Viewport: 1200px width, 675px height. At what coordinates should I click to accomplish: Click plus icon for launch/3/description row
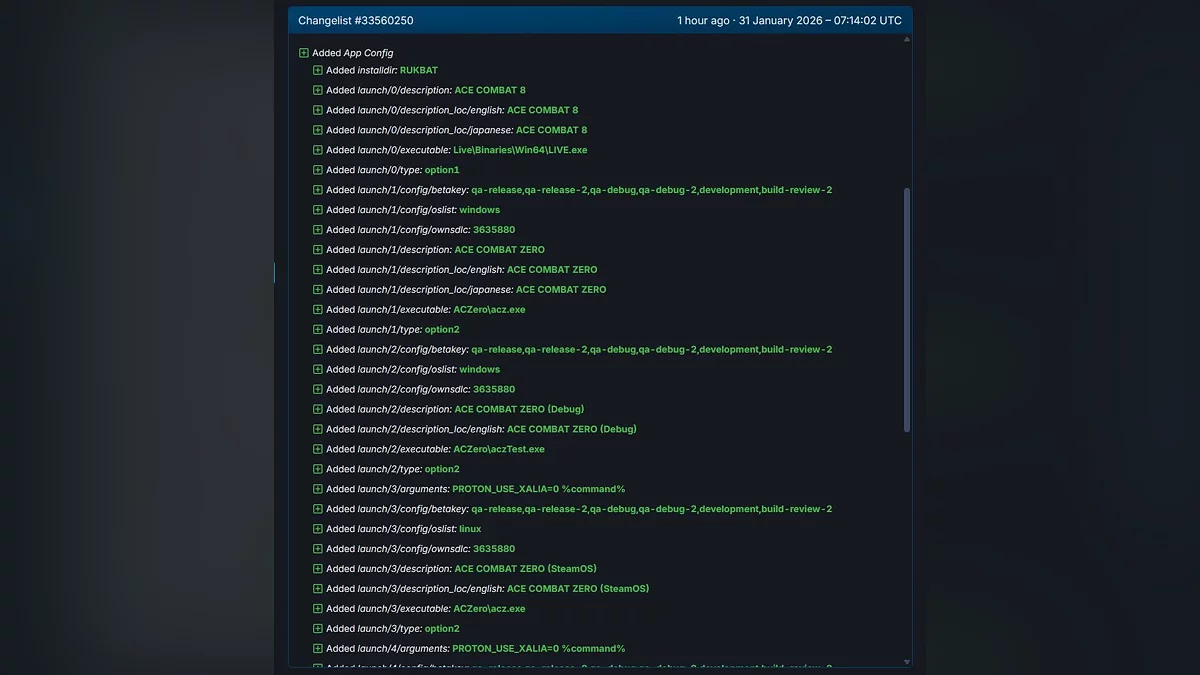318,569
